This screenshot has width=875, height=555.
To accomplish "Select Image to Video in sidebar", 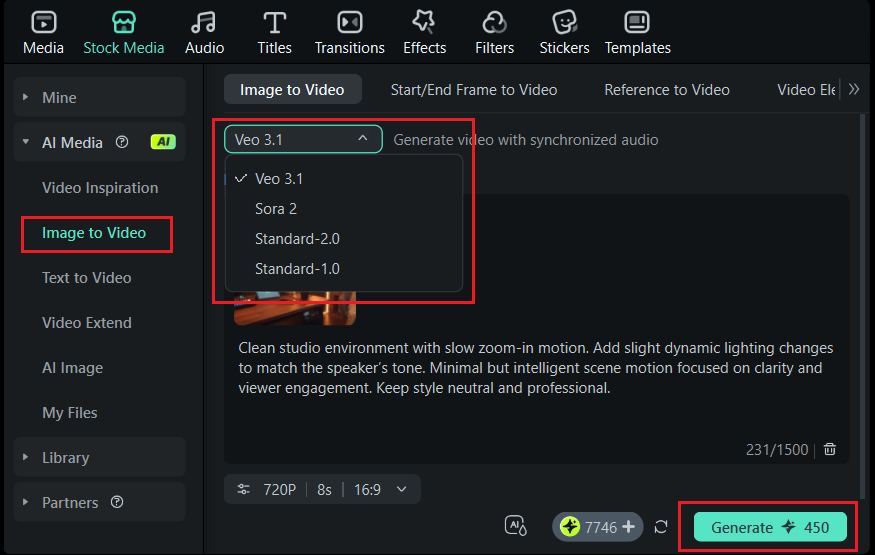I will (94, 233).
